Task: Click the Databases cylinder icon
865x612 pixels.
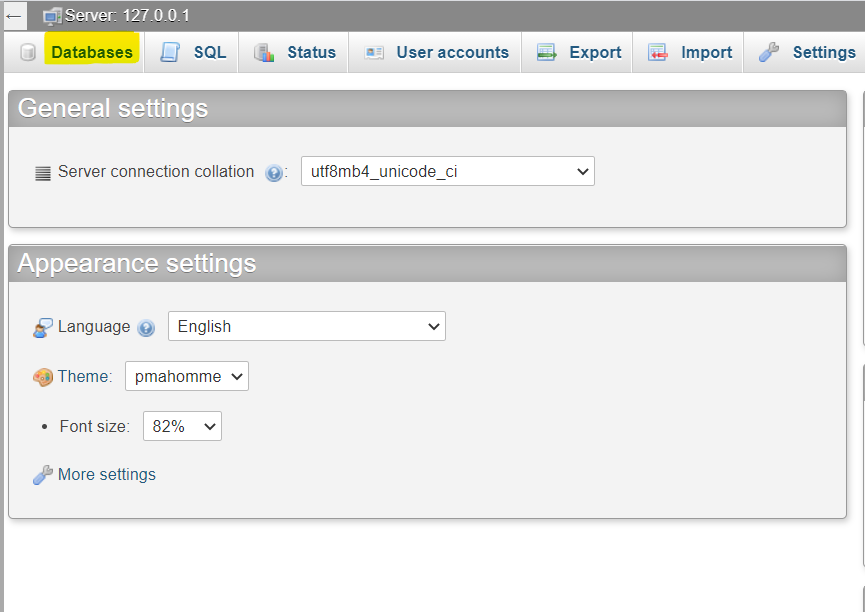Action: pyautogui.click(x=28, y=52)
